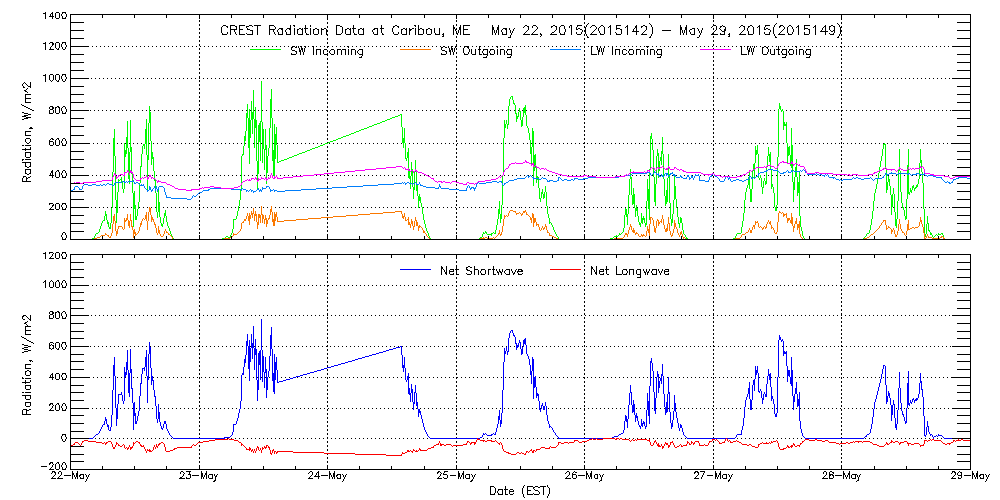Select the SW Outgoing legend entry
Screen dimensions: 1000x500
476,51
